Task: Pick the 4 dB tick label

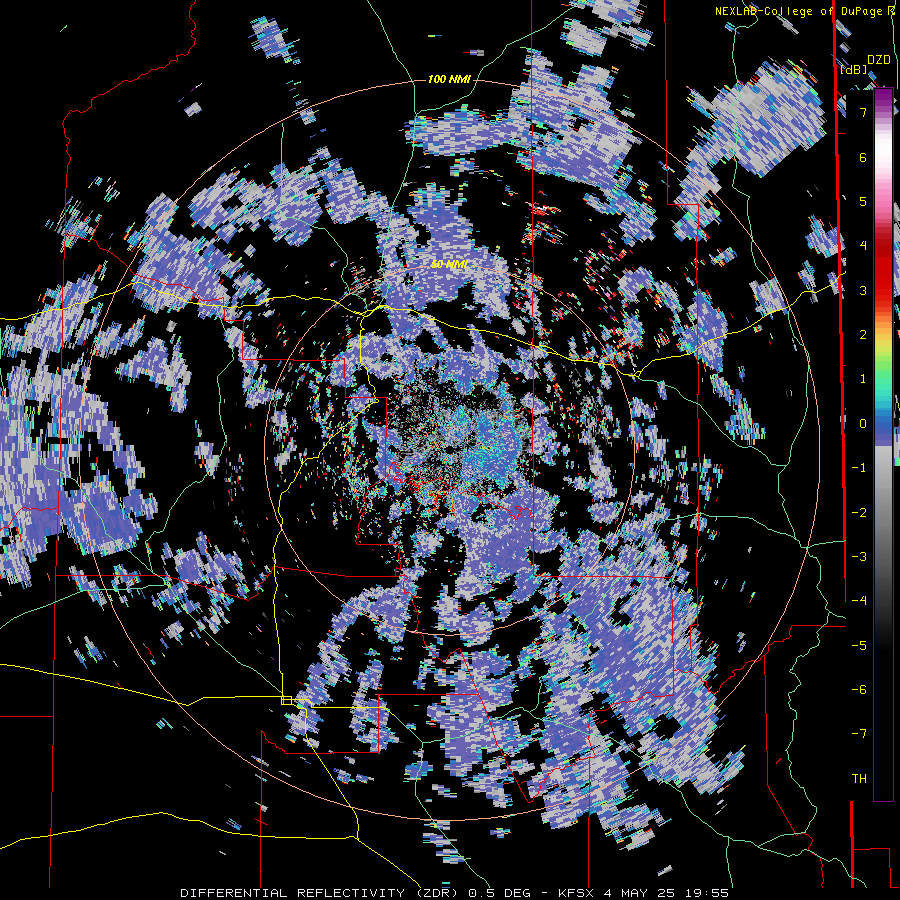Action: (863, 246)
